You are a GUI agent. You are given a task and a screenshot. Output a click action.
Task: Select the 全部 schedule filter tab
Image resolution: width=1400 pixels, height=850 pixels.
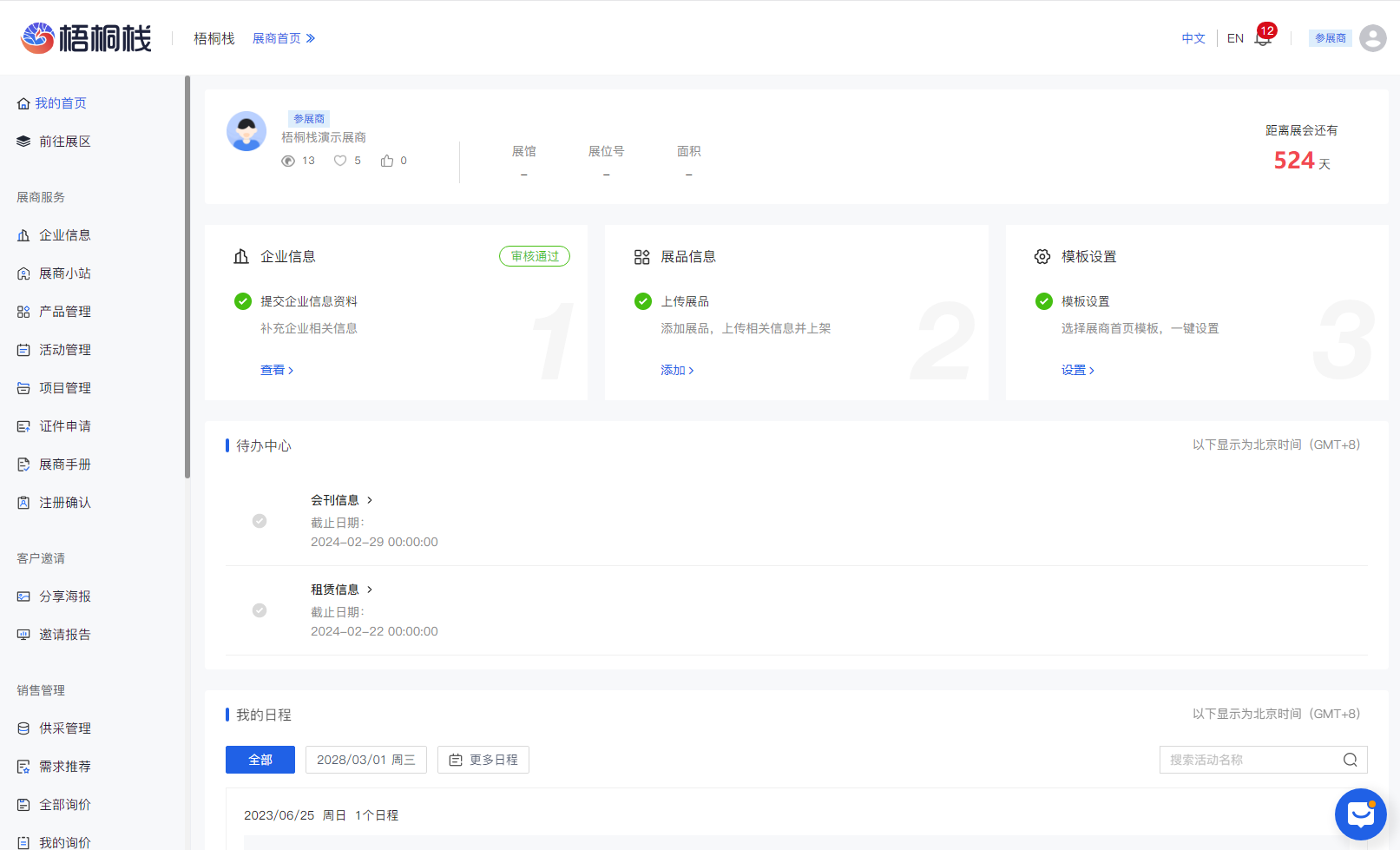(260, 759)
